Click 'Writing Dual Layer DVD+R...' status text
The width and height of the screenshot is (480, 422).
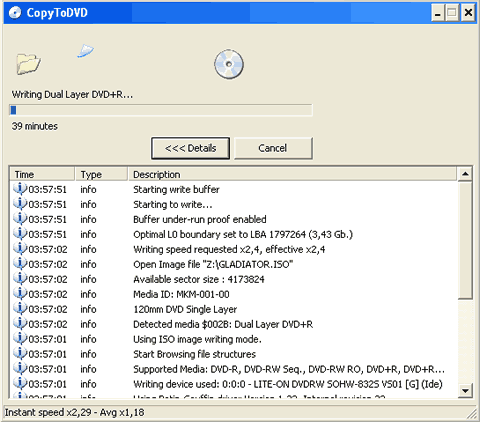pyautogui.click(x=72, y=95)
